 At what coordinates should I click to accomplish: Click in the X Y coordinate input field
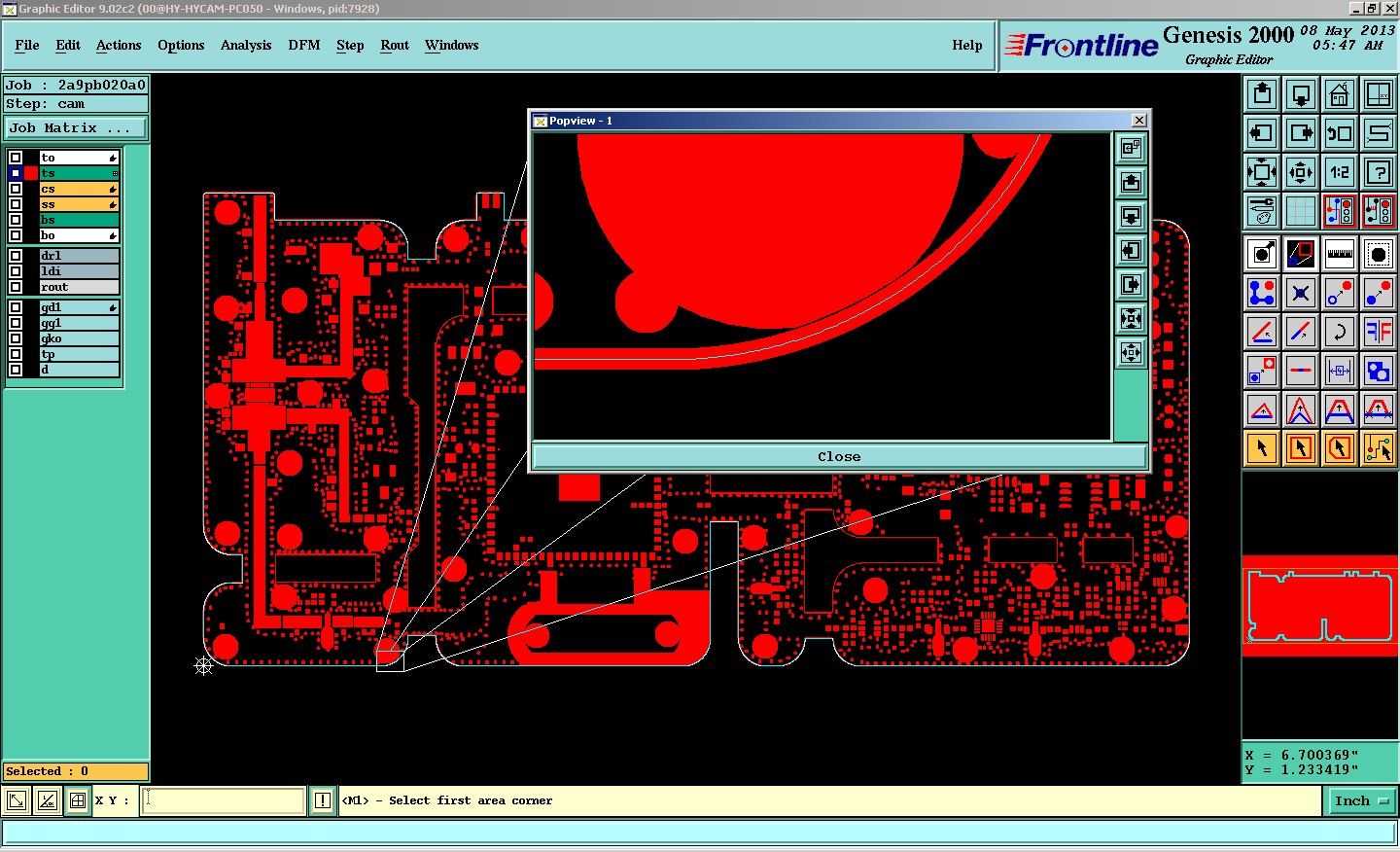[x=224, y=801]
